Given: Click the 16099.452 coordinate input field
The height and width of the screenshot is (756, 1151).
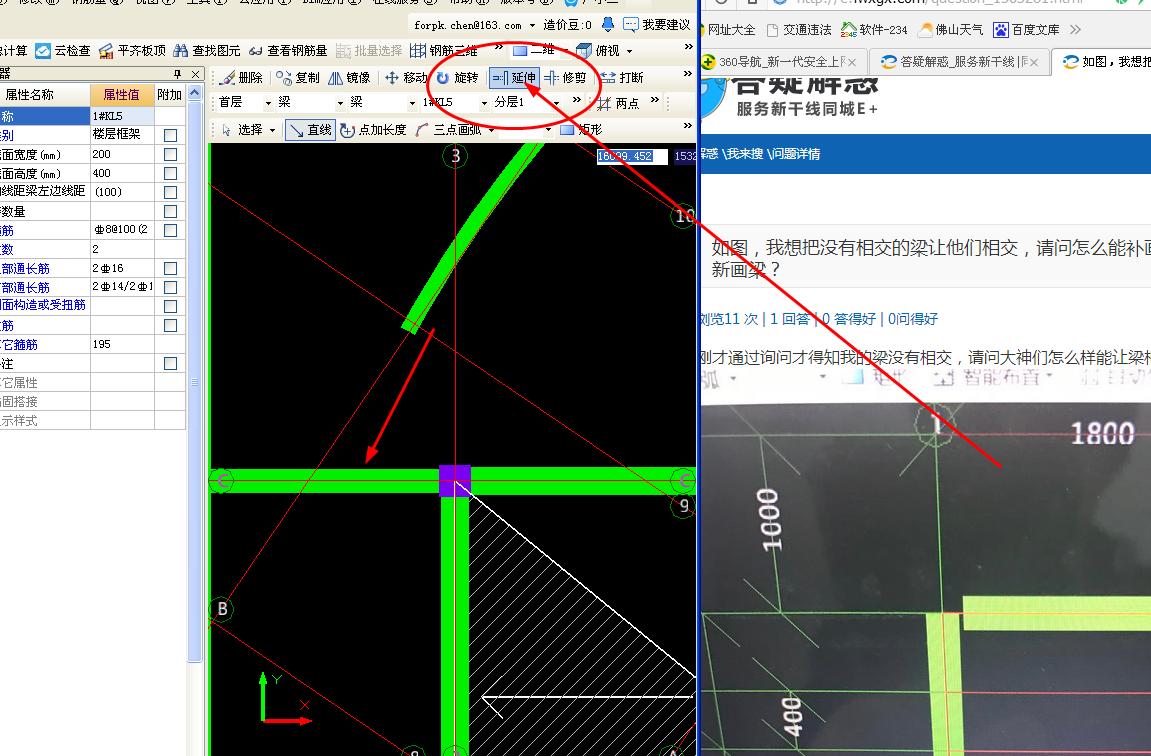Looking at the screenshot, I should coord(631,156).
